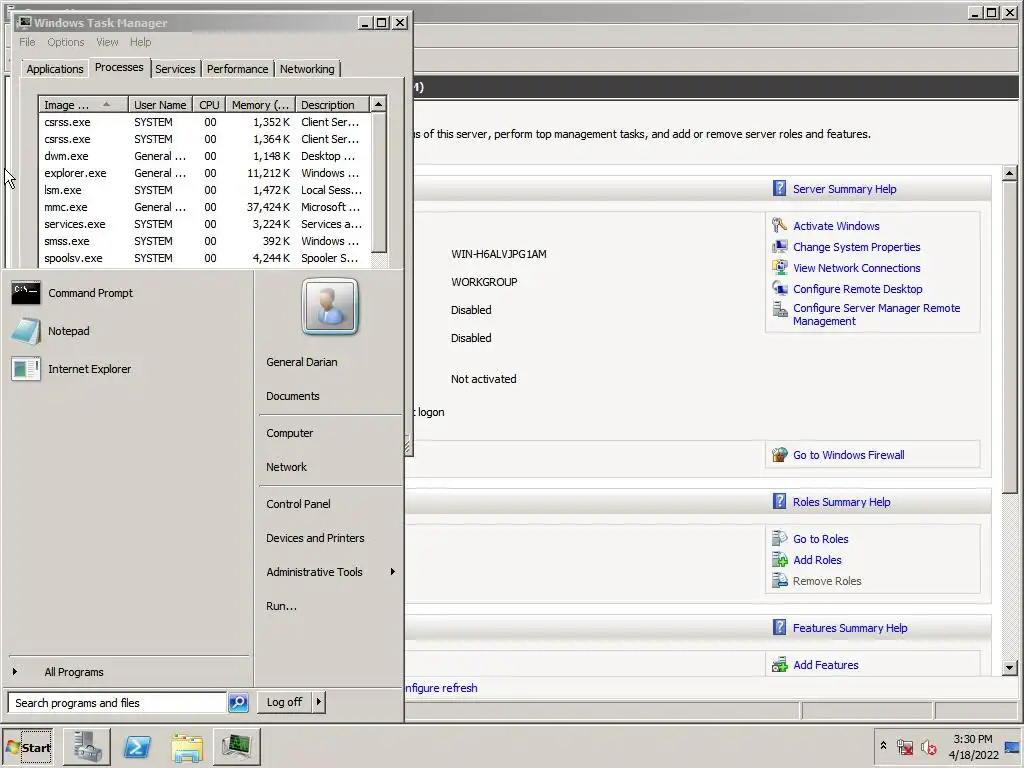This screenshot has height=768, width=1024.
Task: Click the Log off button
Action: pyautogui.click(x=284, y=702)
